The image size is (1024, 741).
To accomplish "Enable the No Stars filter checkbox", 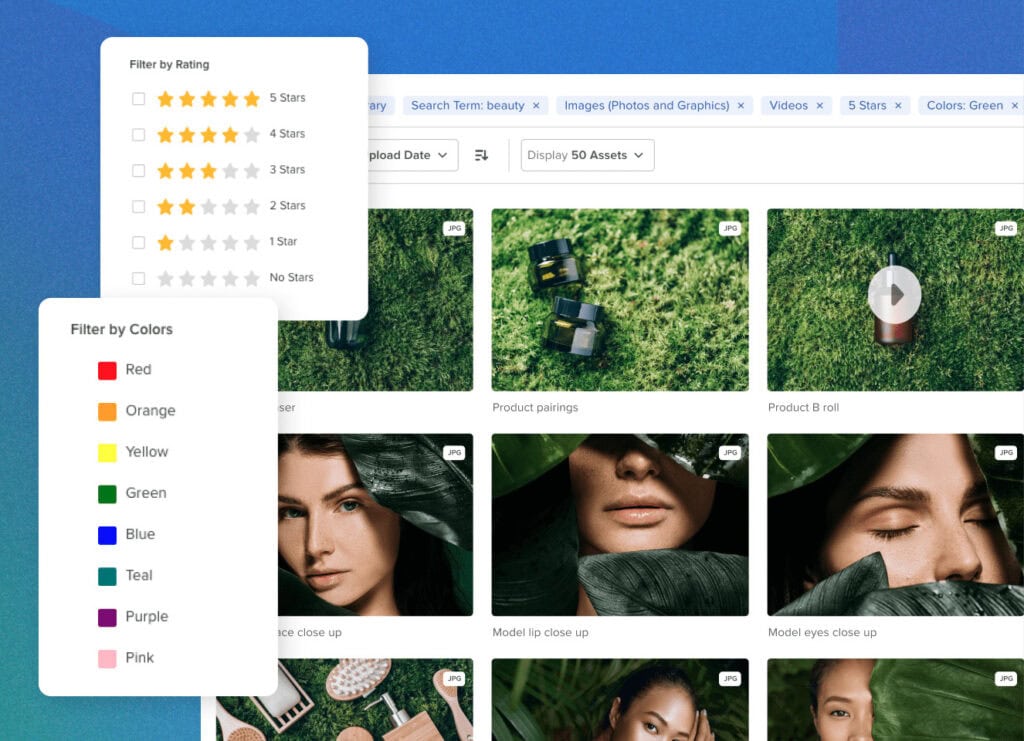I will click(138, 277).
